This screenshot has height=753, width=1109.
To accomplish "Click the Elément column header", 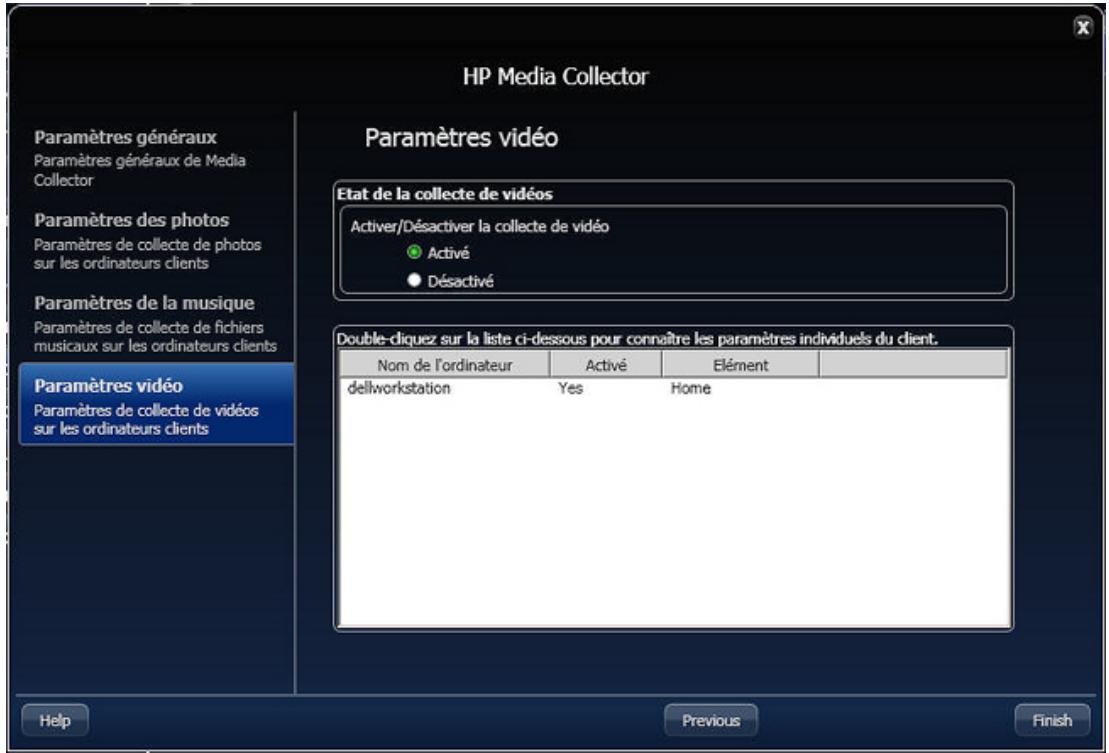I will point(740,365).
